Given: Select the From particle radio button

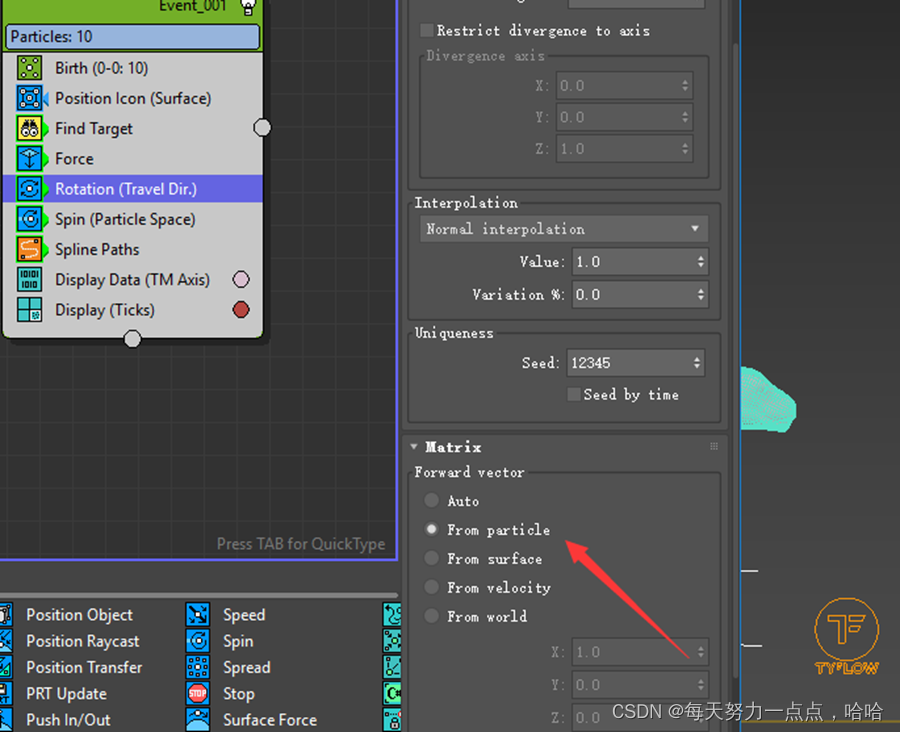Looking at the screenshot, I should pos(432,529).
